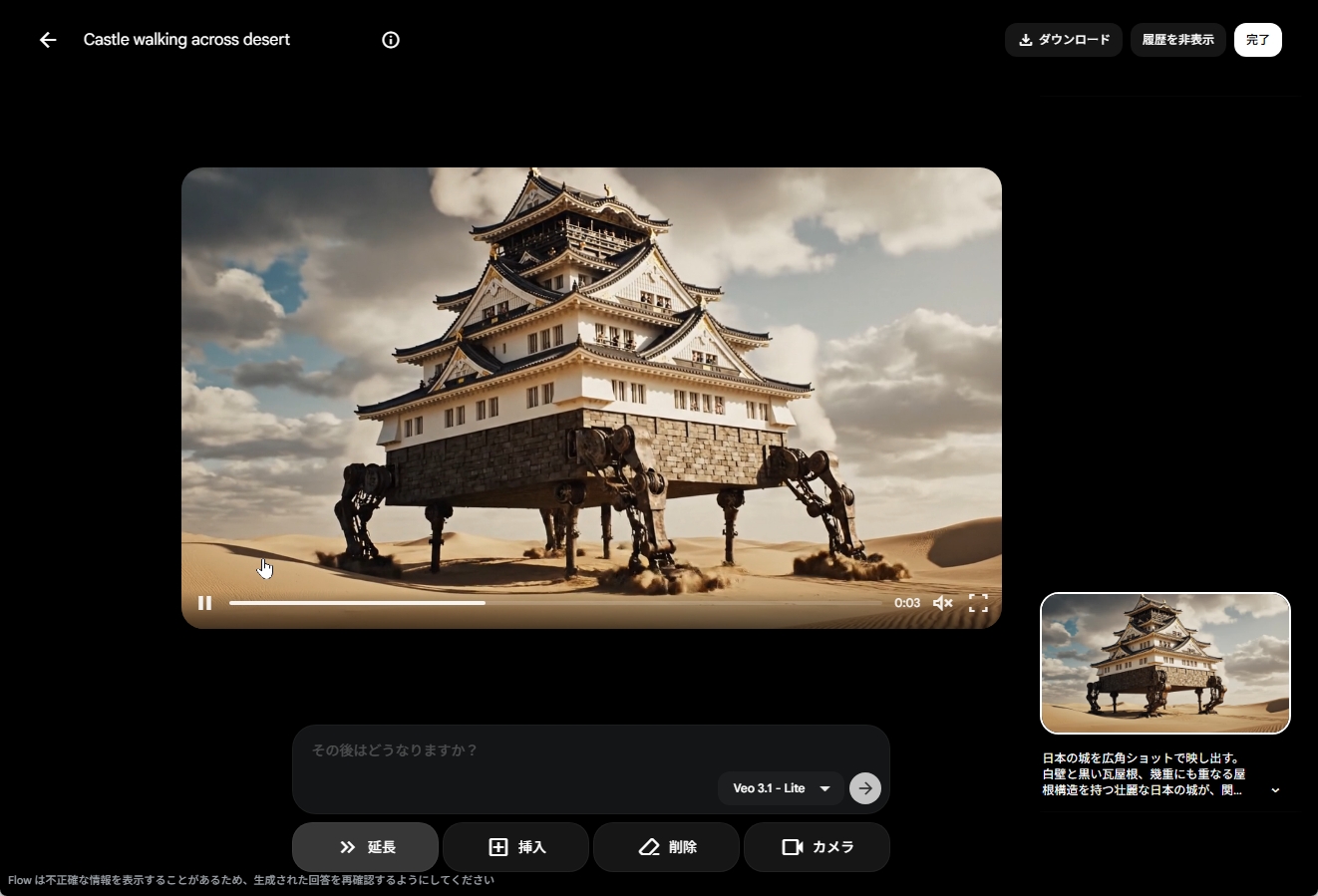
Task: Select the 延長 extend icon
Action: [x=347, y=847]
